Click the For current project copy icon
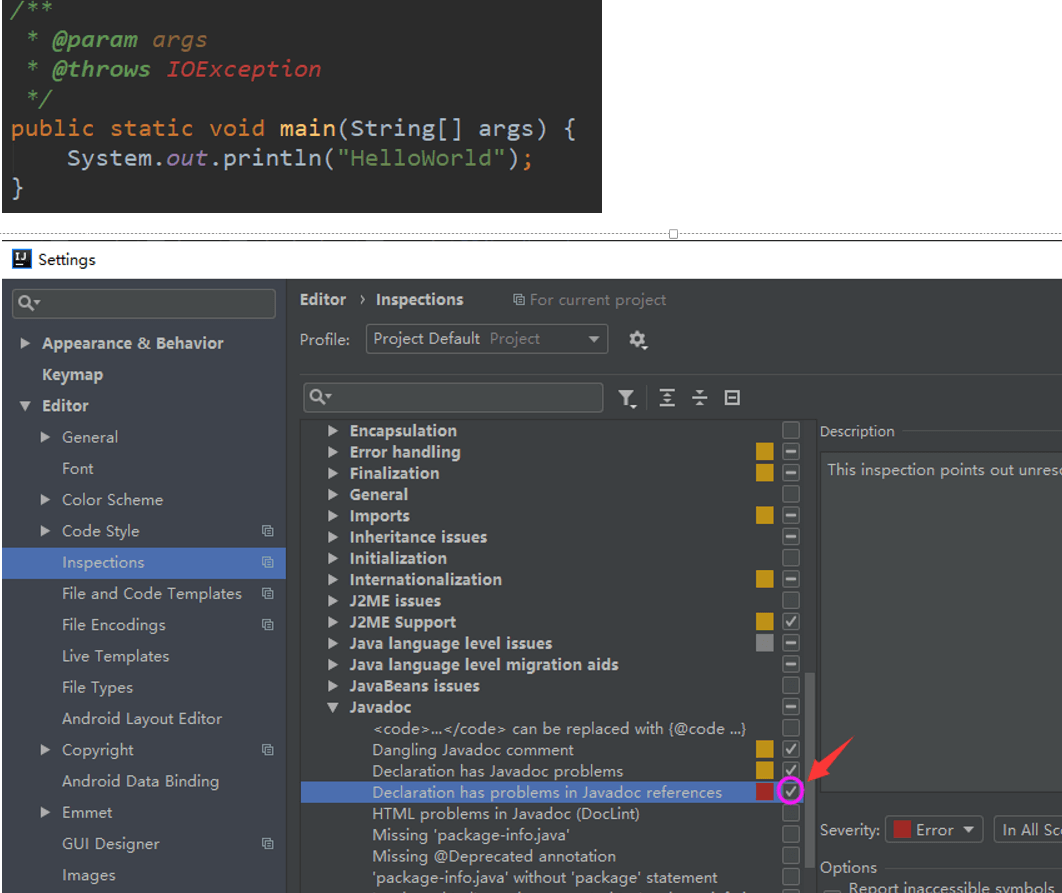1062x893 pixels. (x=519, y=299)
